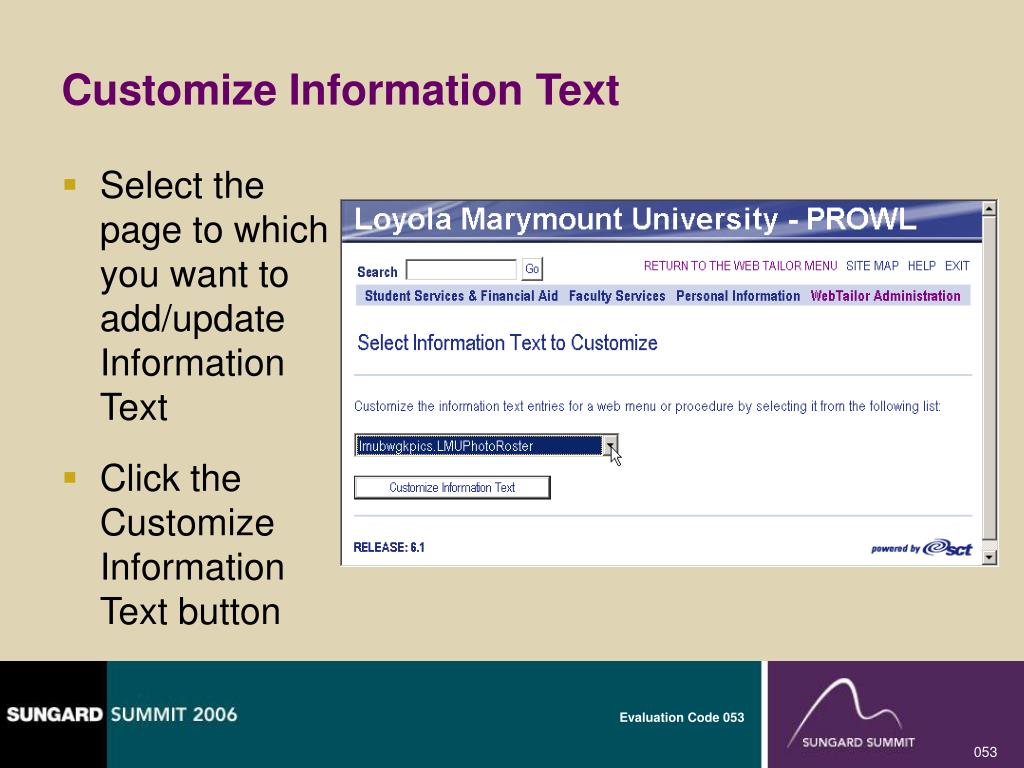Open the HELP link

point(921,266)
